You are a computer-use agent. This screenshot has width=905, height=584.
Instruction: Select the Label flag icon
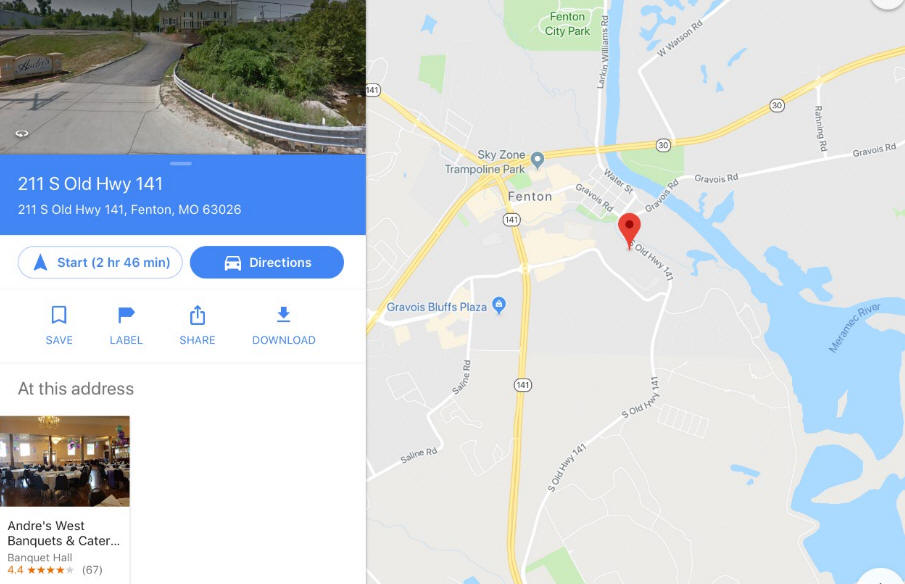[126, 315]
